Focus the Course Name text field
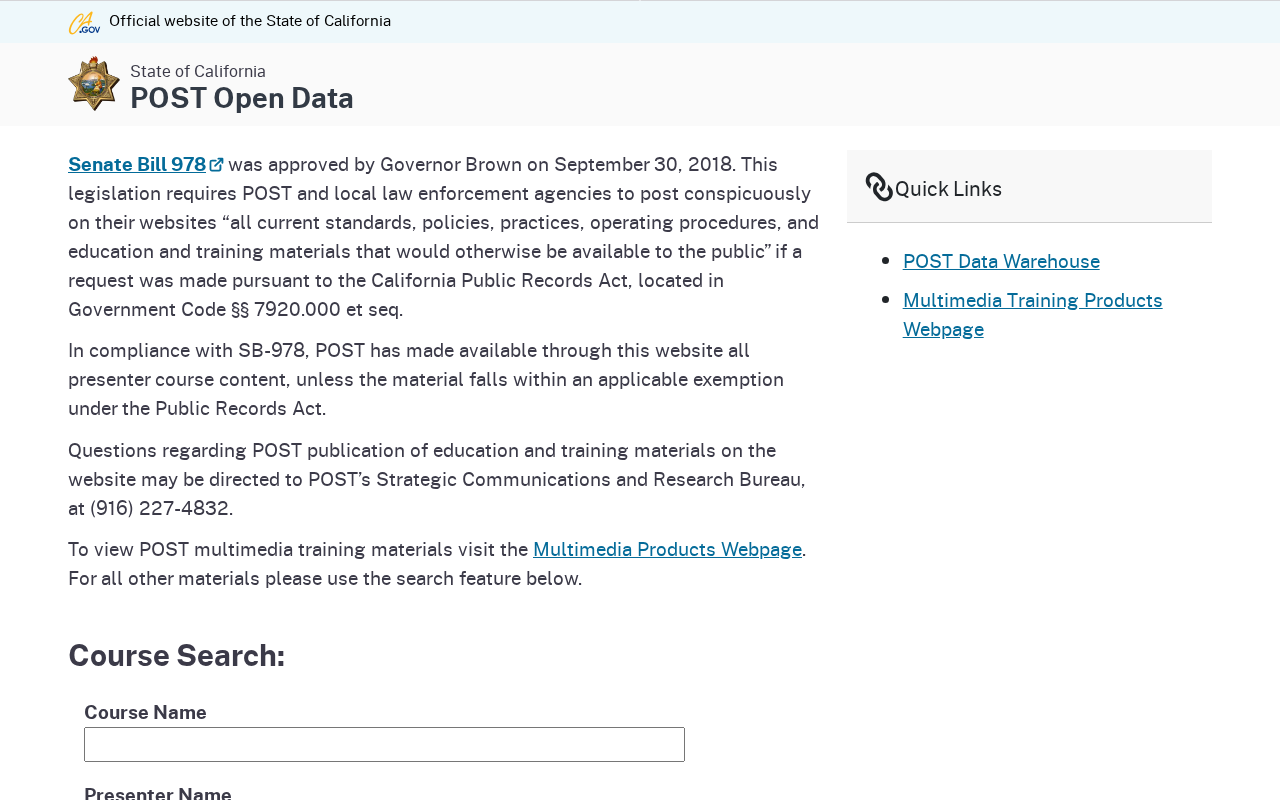Screen dimensions: 1280x800 coord(384,744)
